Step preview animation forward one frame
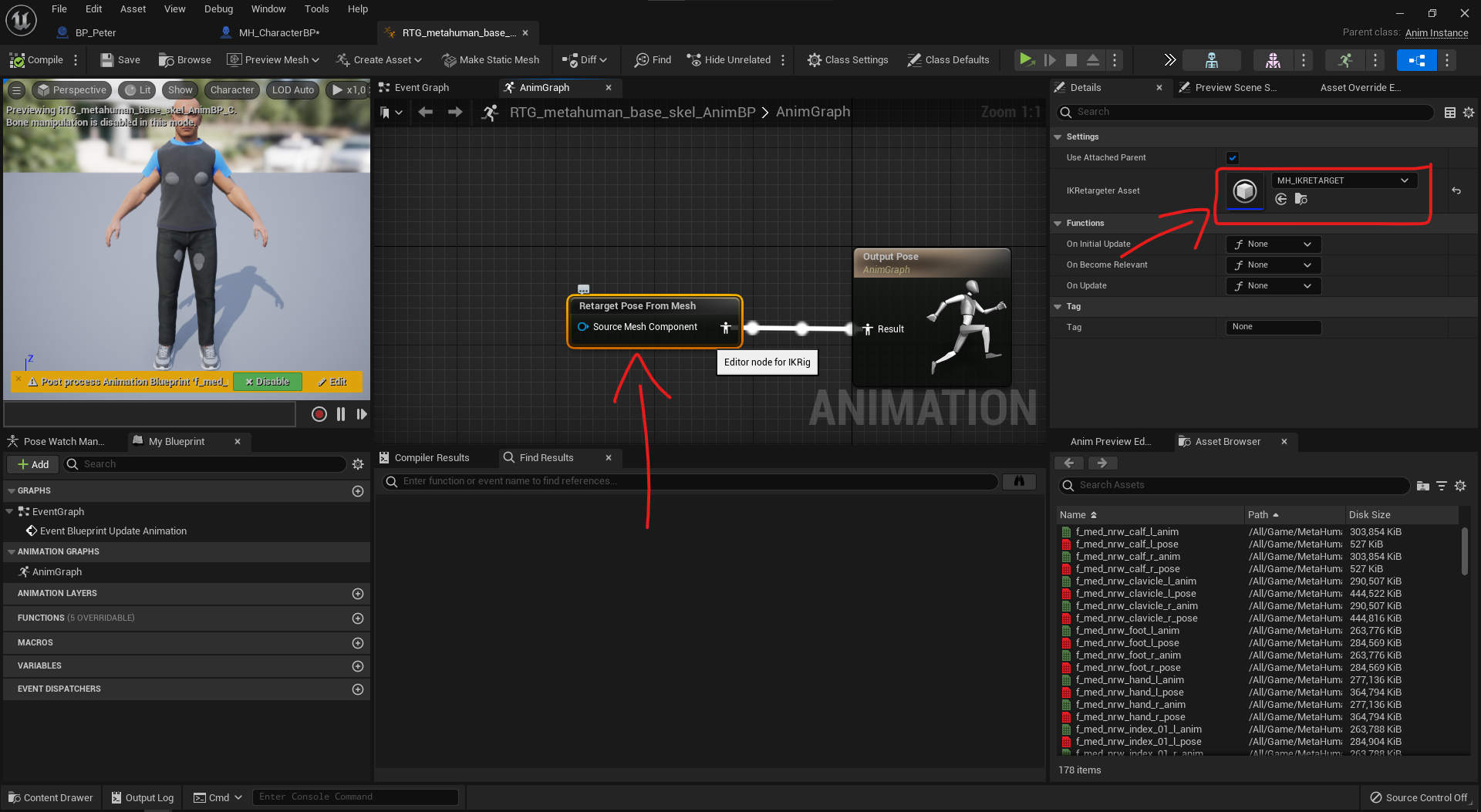The image size is (1481, 812). click(361, 414)
